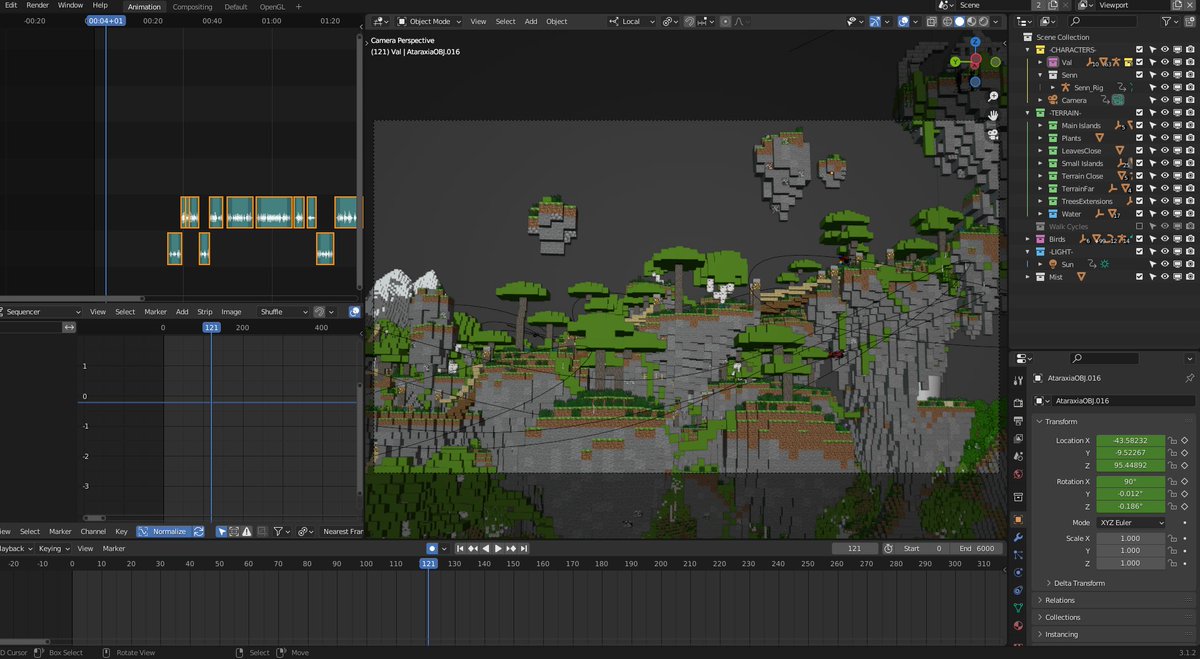Open sequencer Strip menu
The image size is (1200, 659).
204,312
